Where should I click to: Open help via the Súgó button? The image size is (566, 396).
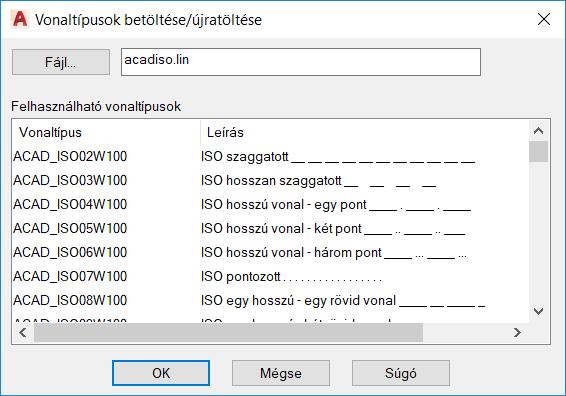coord(401,373)
